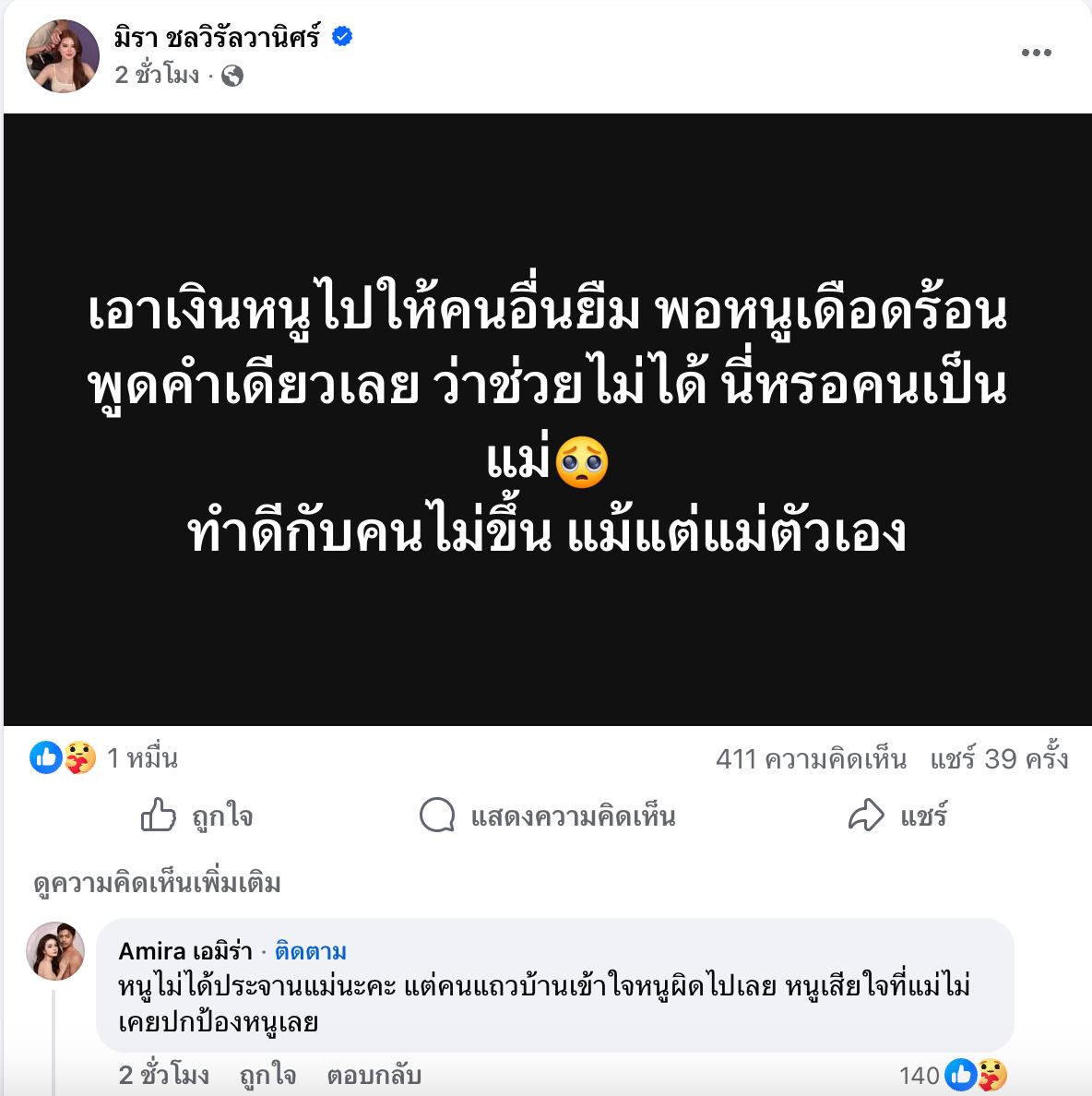Open the post author's profile picture

tap(63, 56)
